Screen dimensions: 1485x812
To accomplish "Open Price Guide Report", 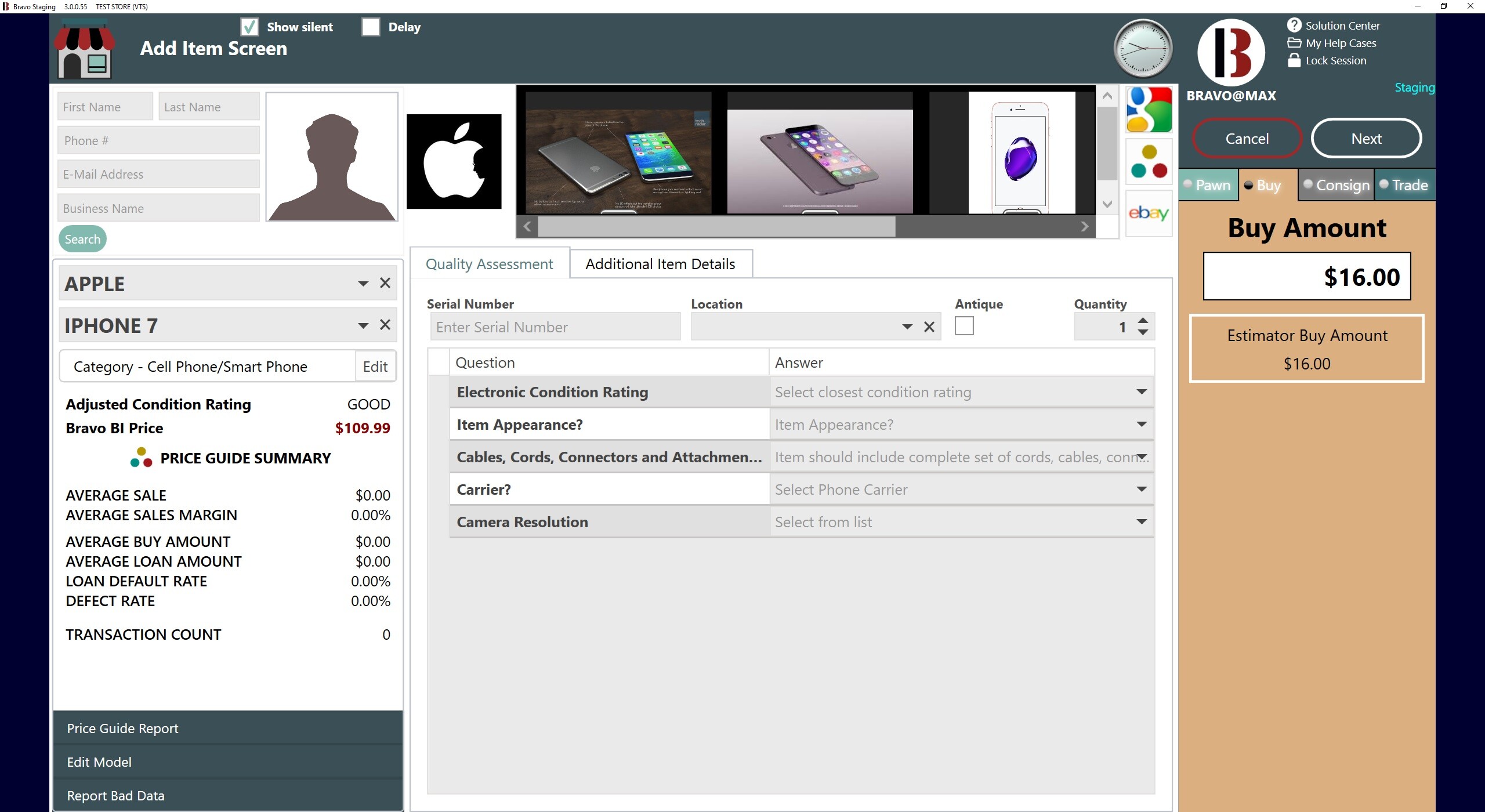I will [228, 728].
